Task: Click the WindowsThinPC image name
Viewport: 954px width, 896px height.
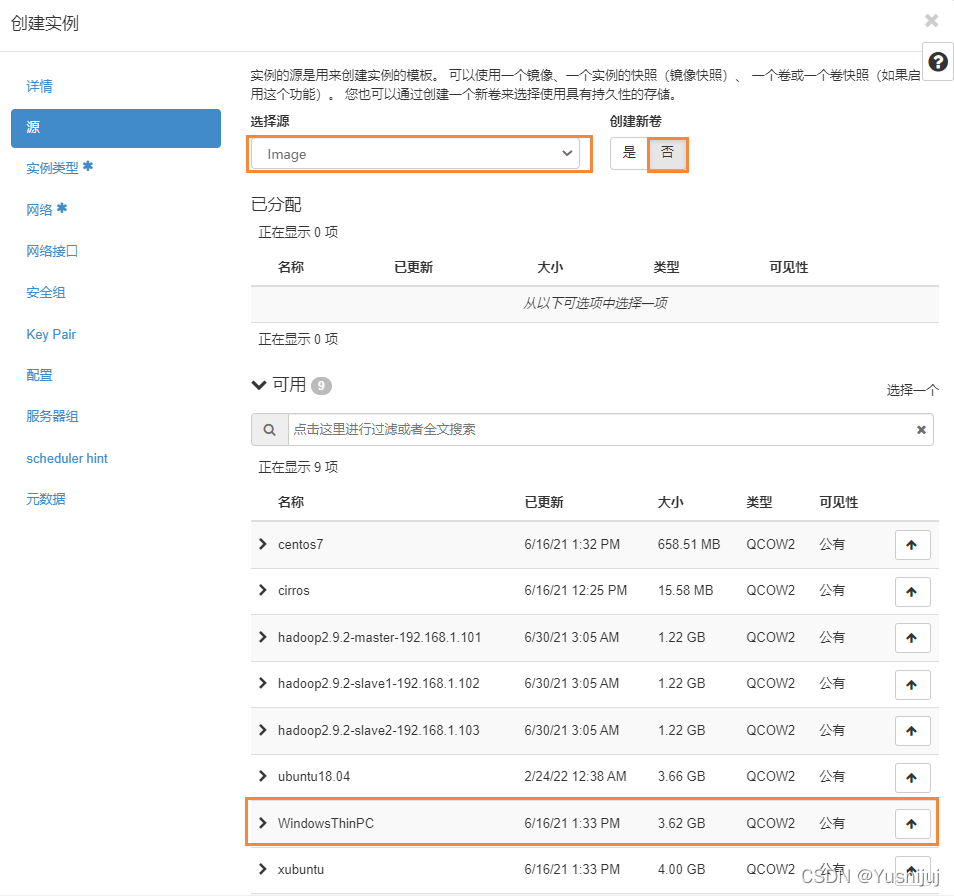Action: point(326,824)
